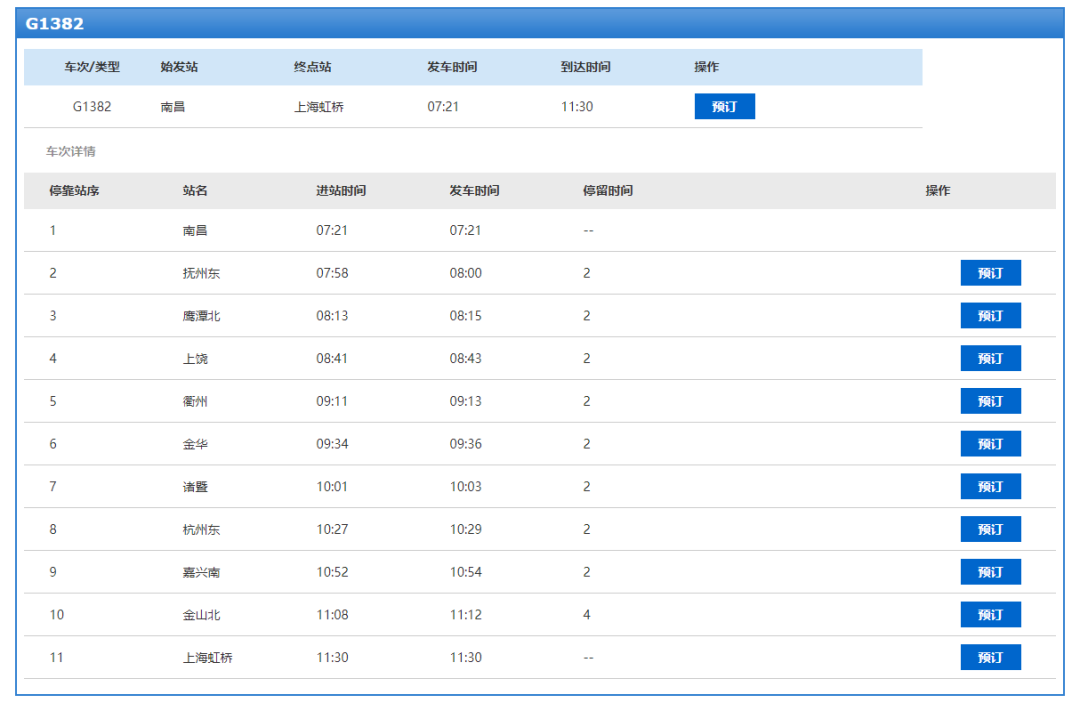Viewport: 1080px width, 711px height.
Task: Select terminal station 上海虹桥 in summary row
Action: (319, 107)
